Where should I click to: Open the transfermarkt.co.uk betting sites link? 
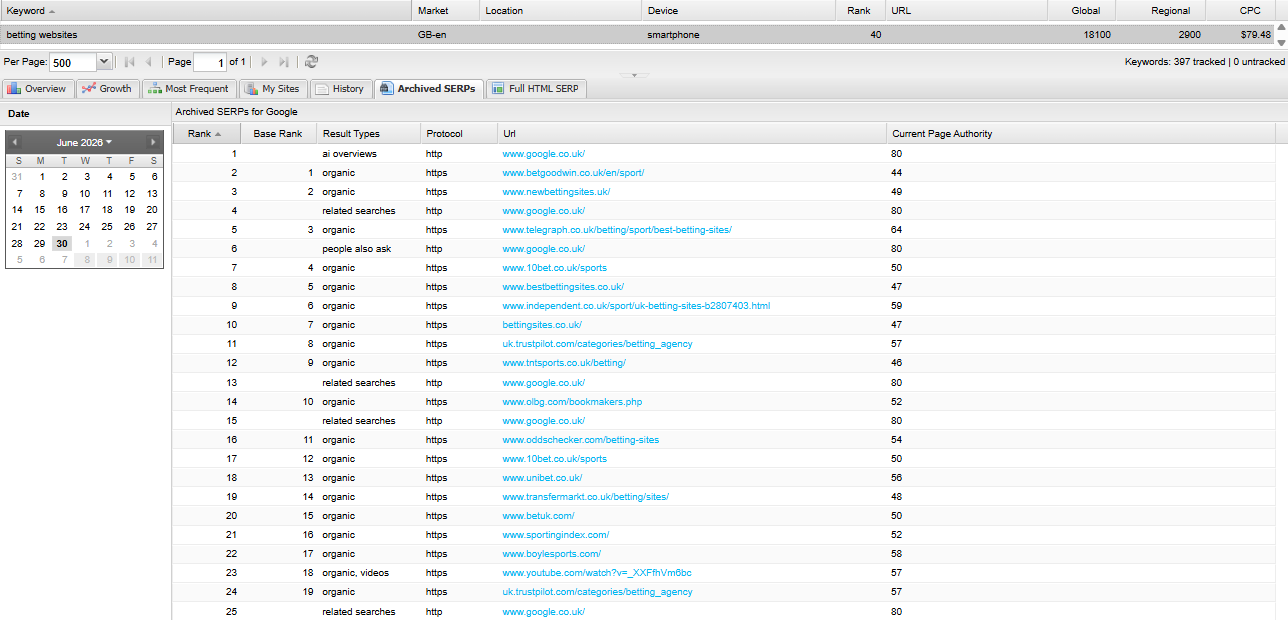pos(586,497)
